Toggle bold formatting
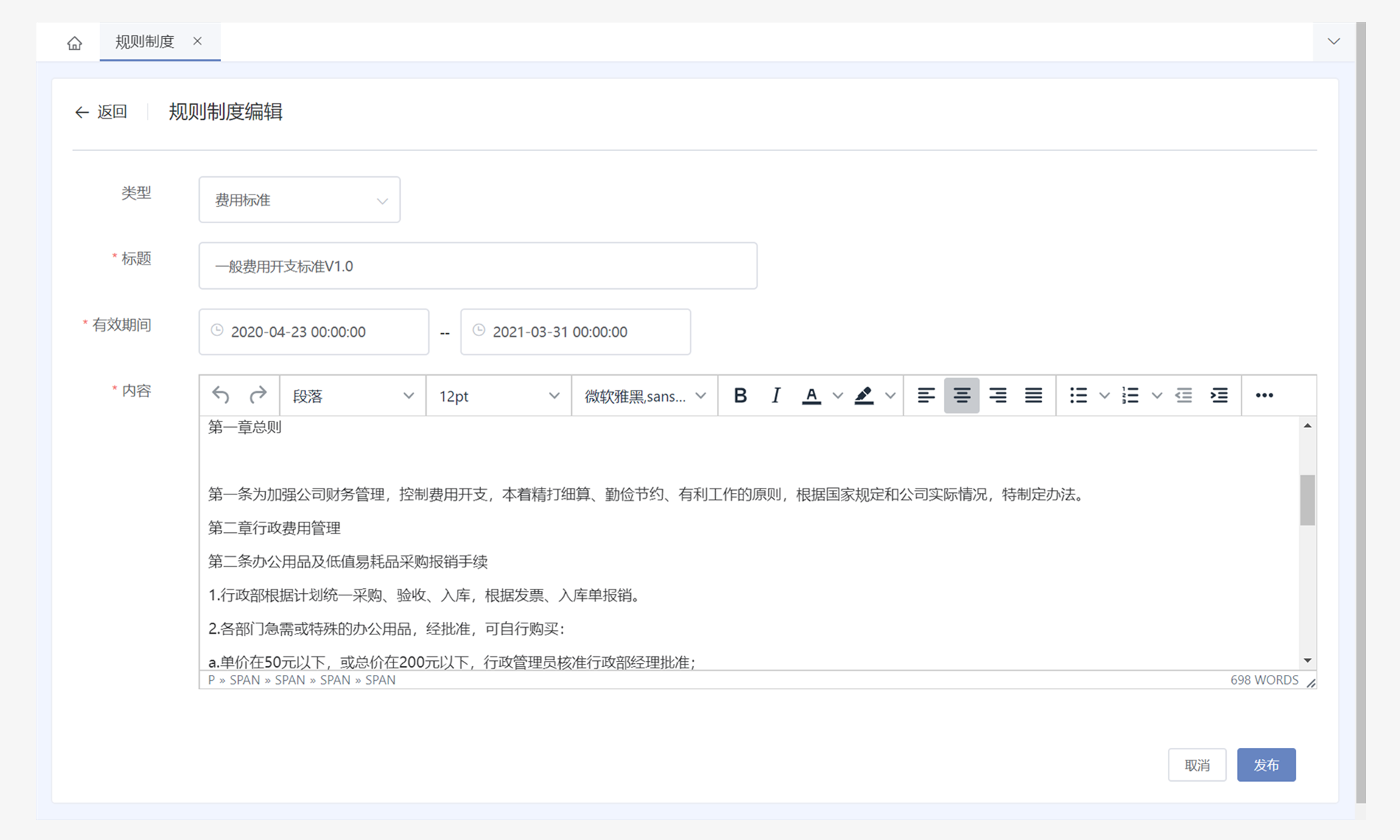The height and width of the screenshot is (840, 1400). point(740,396)
